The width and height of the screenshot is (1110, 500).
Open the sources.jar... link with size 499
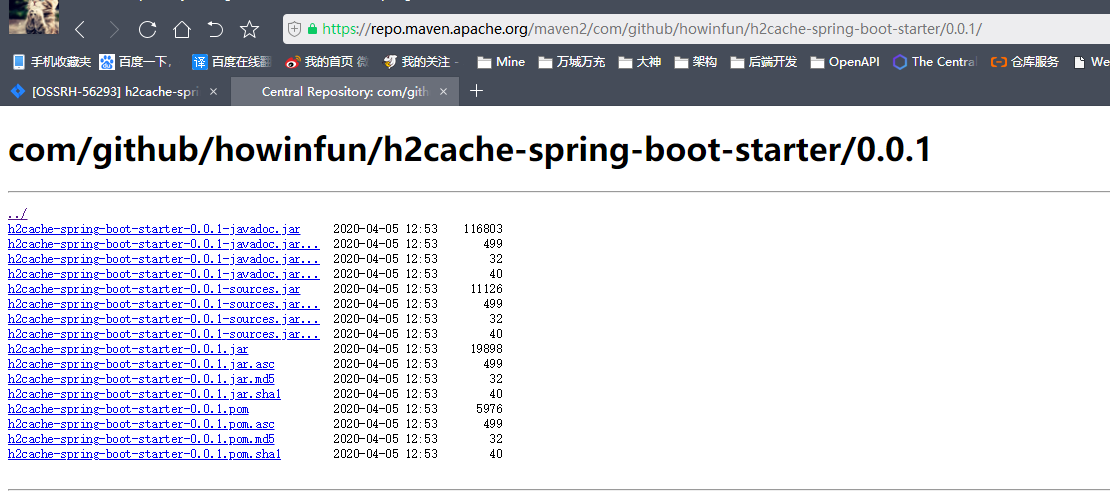164,304
